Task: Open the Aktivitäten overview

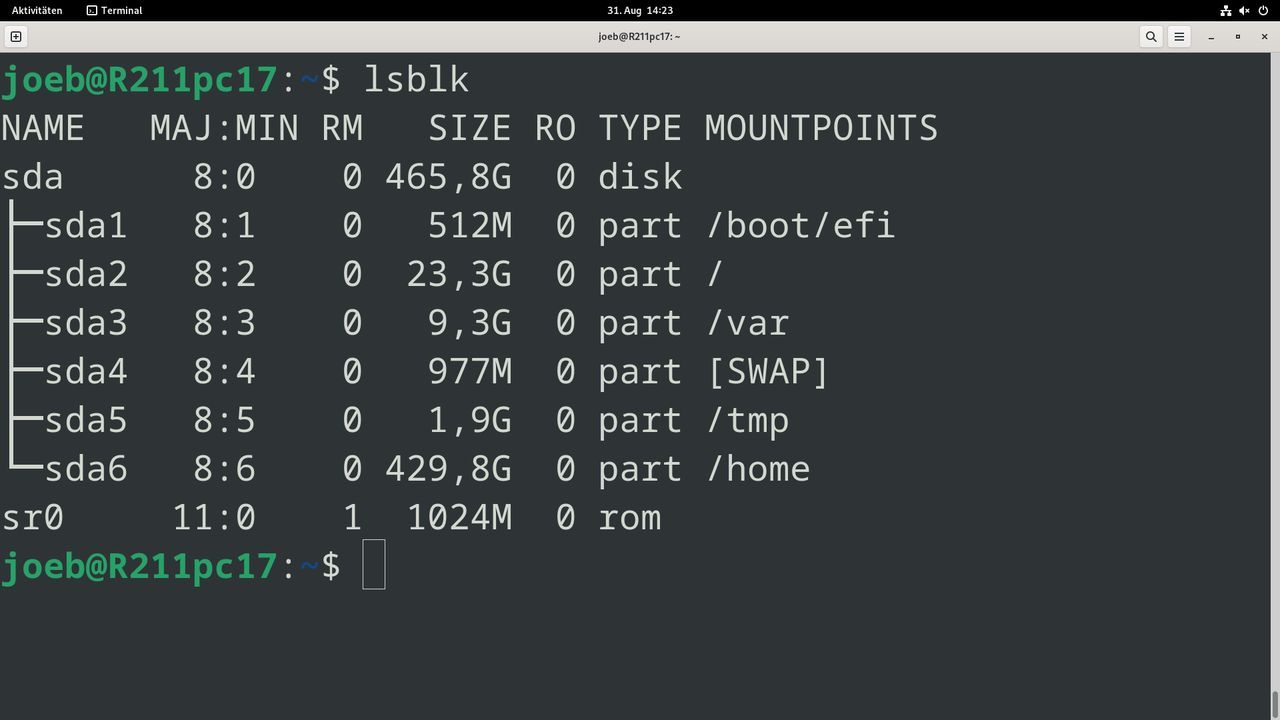Action: tap(37, 10)
